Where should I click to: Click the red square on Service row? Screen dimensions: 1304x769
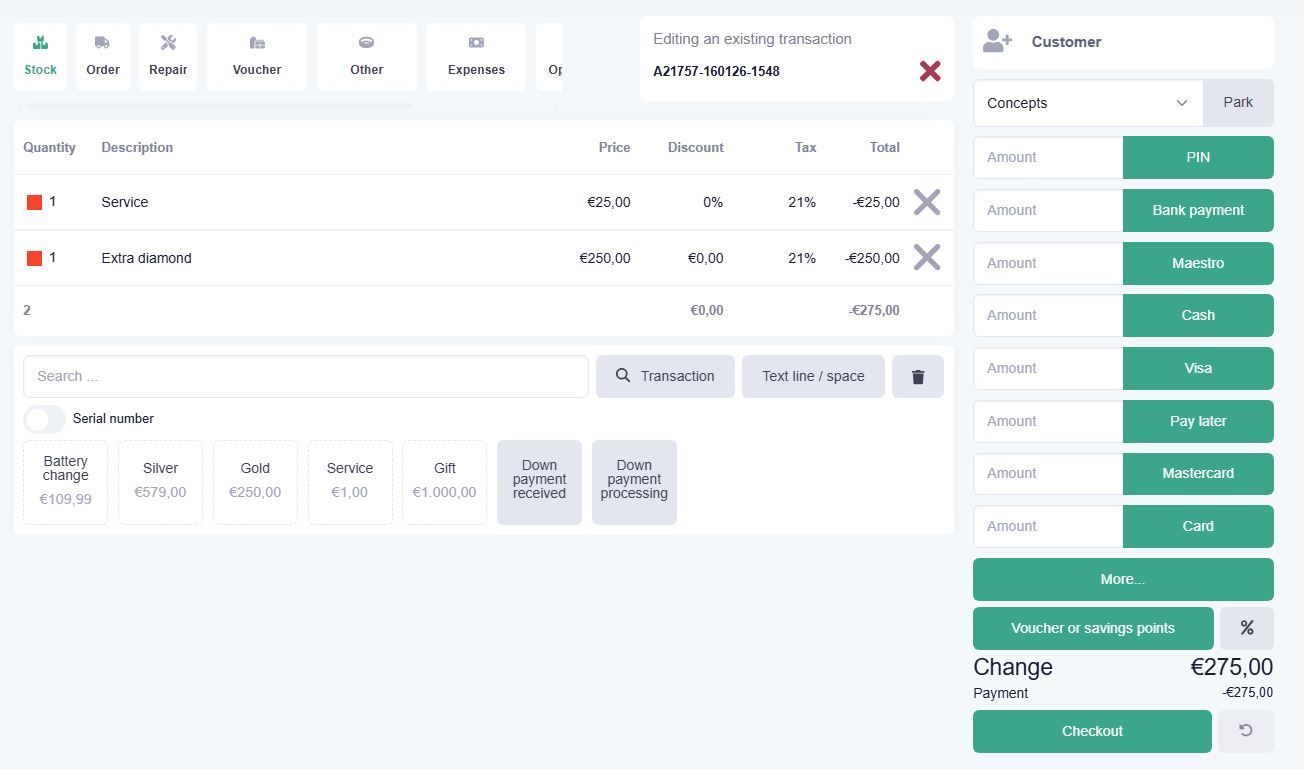pyautogui.click(x=34, y=203)
